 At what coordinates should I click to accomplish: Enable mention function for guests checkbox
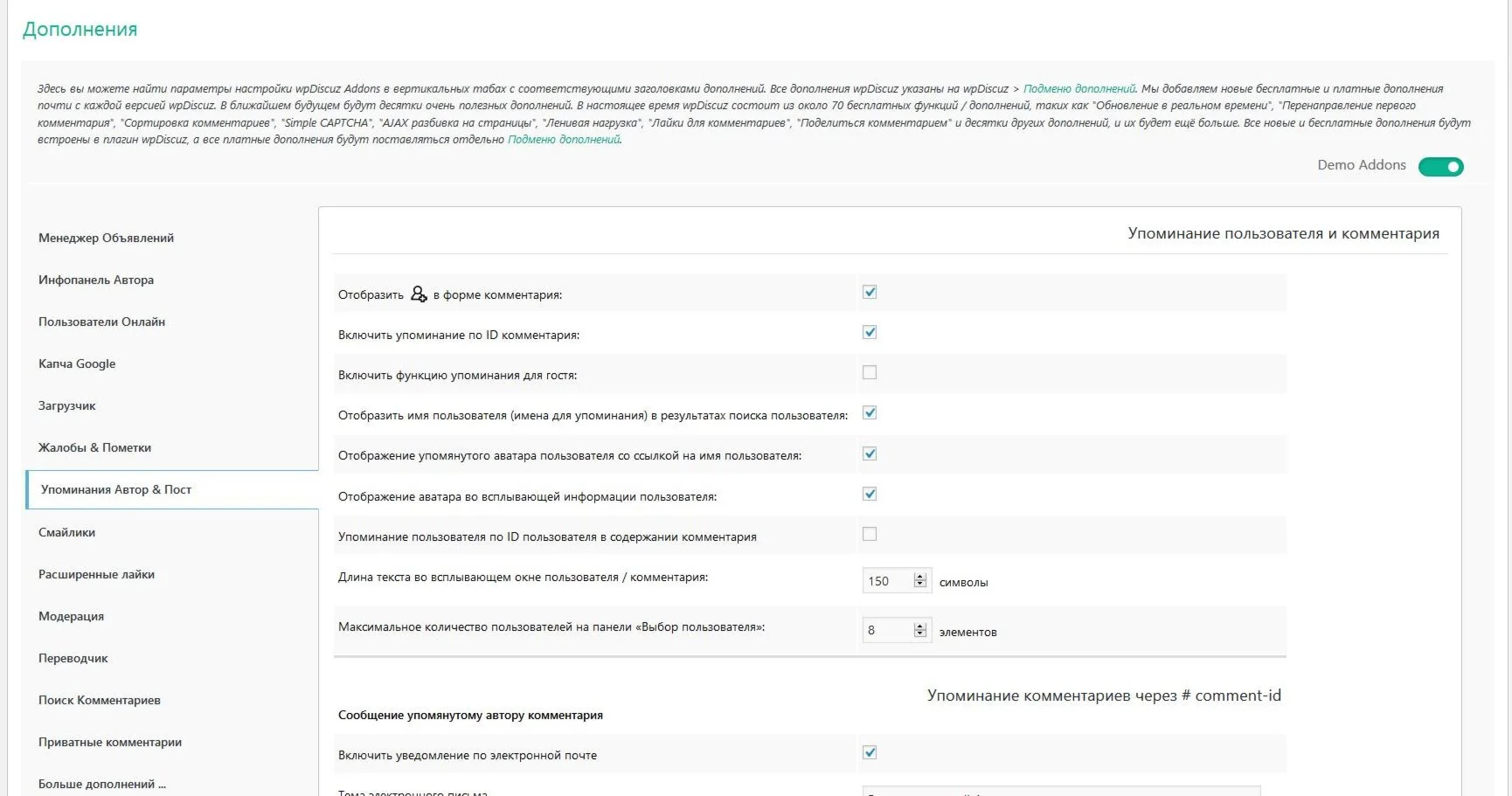point(870,372)
